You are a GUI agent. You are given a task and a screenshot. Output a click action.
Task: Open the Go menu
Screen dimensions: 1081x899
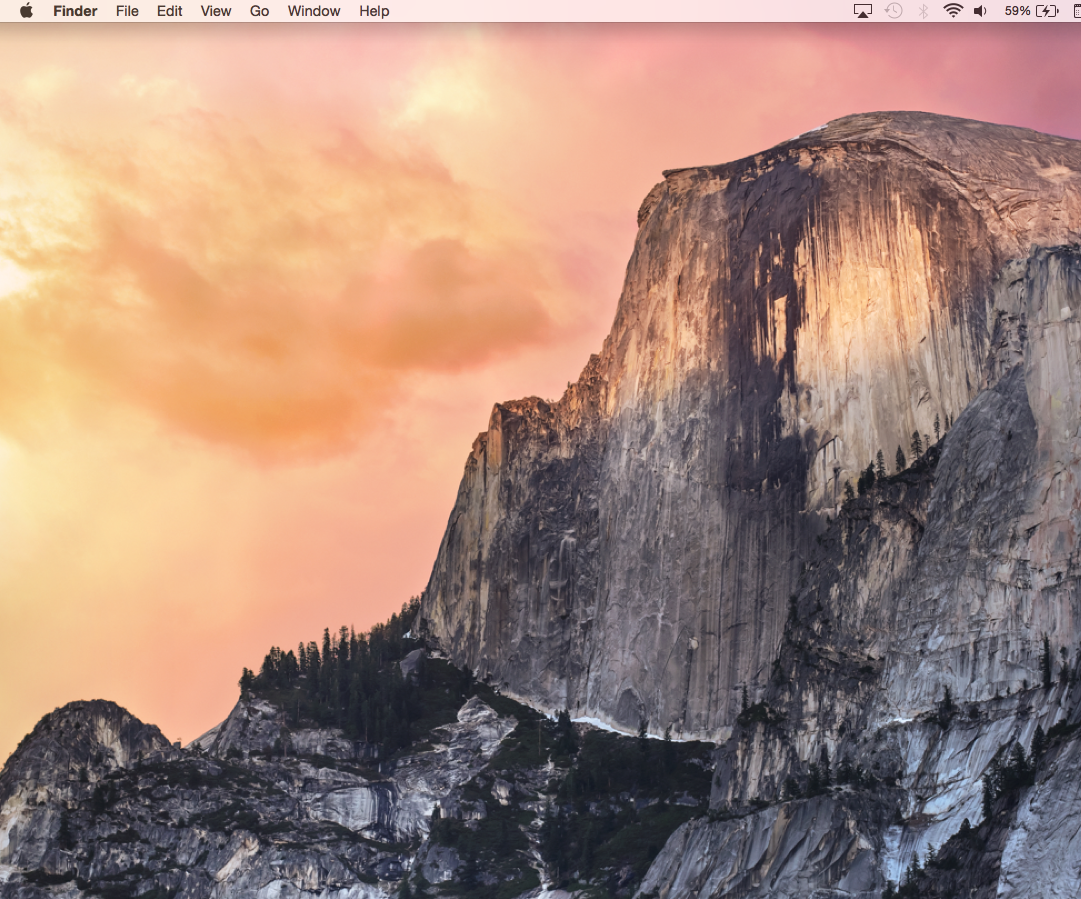pos(258,11)
